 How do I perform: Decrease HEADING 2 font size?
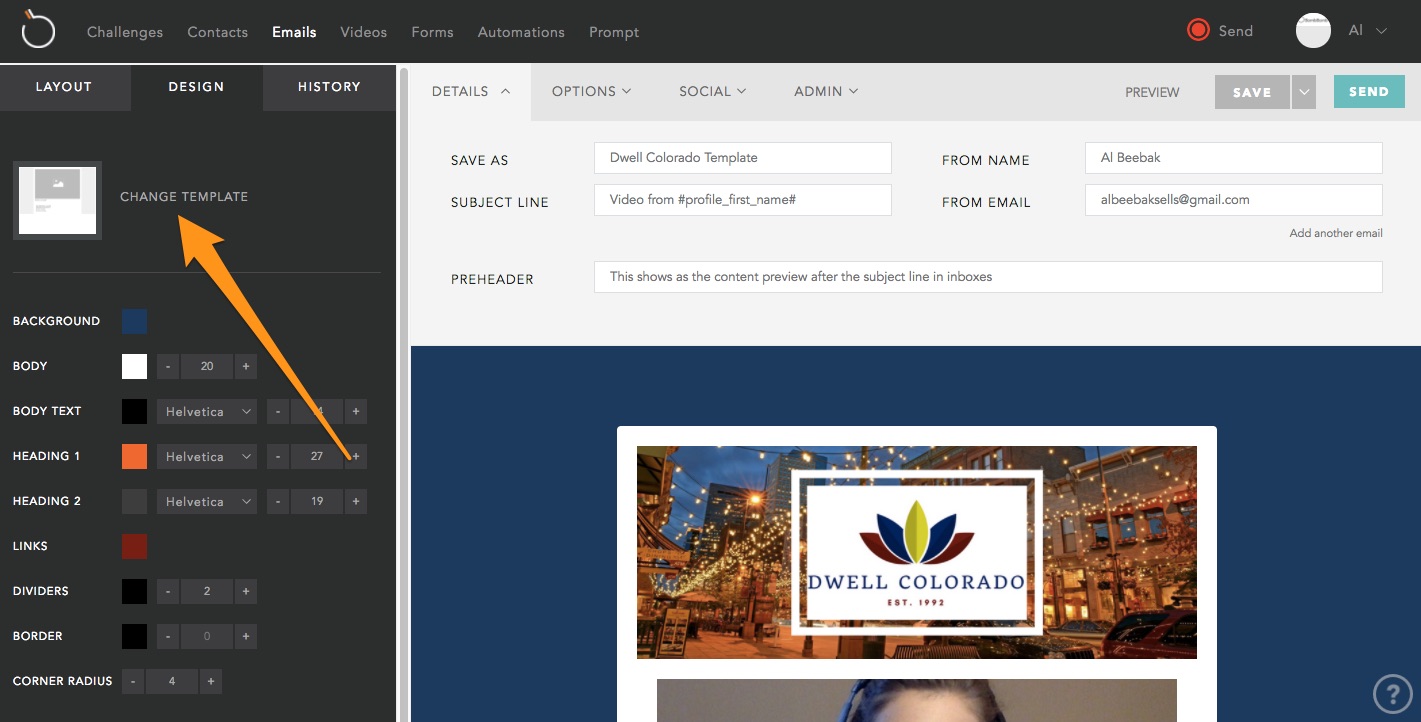(278, 501)
